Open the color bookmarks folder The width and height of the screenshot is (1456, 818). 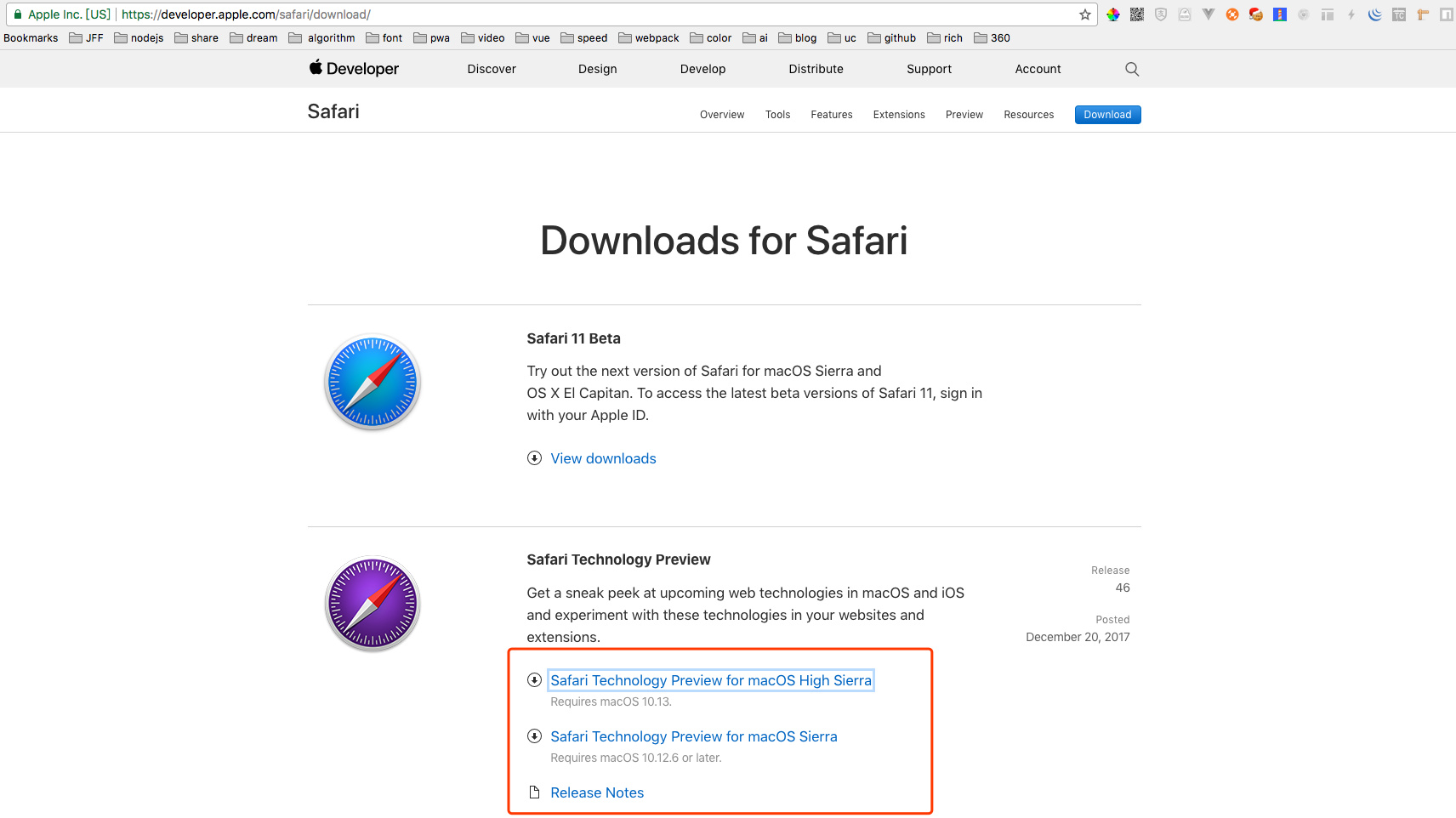point(710,38)
